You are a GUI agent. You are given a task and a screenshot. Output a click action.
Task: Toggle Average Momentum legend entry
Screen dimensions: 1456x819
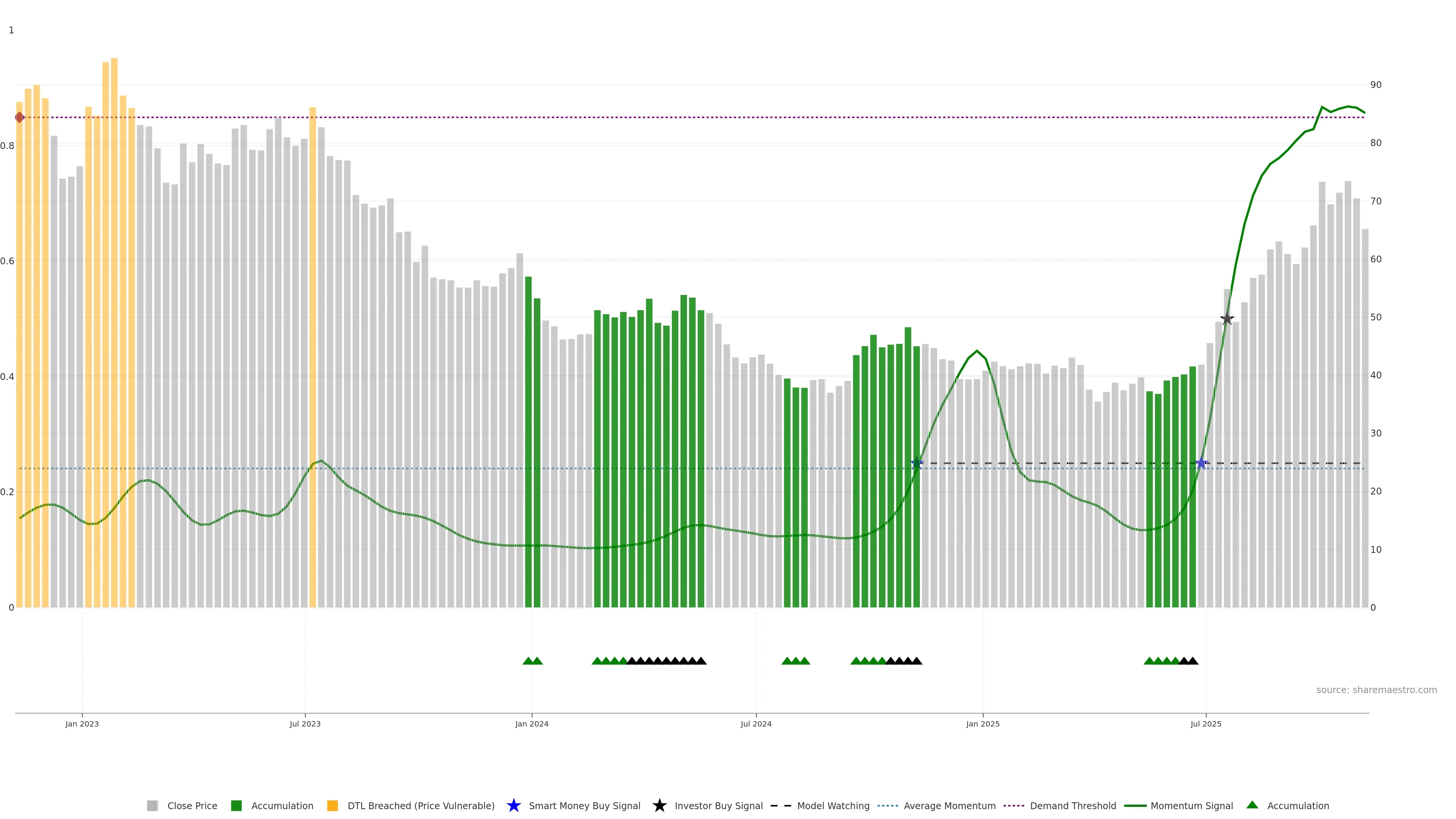click(949, 806)
